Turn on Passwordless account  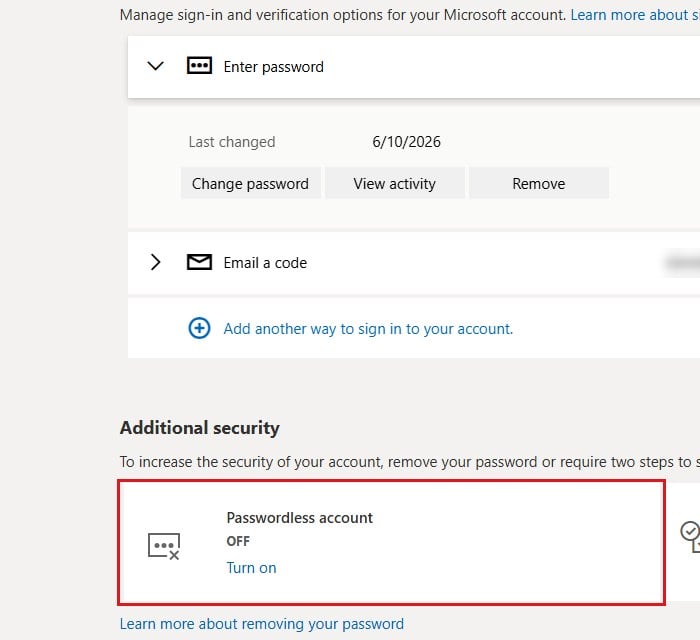[251, 568]
